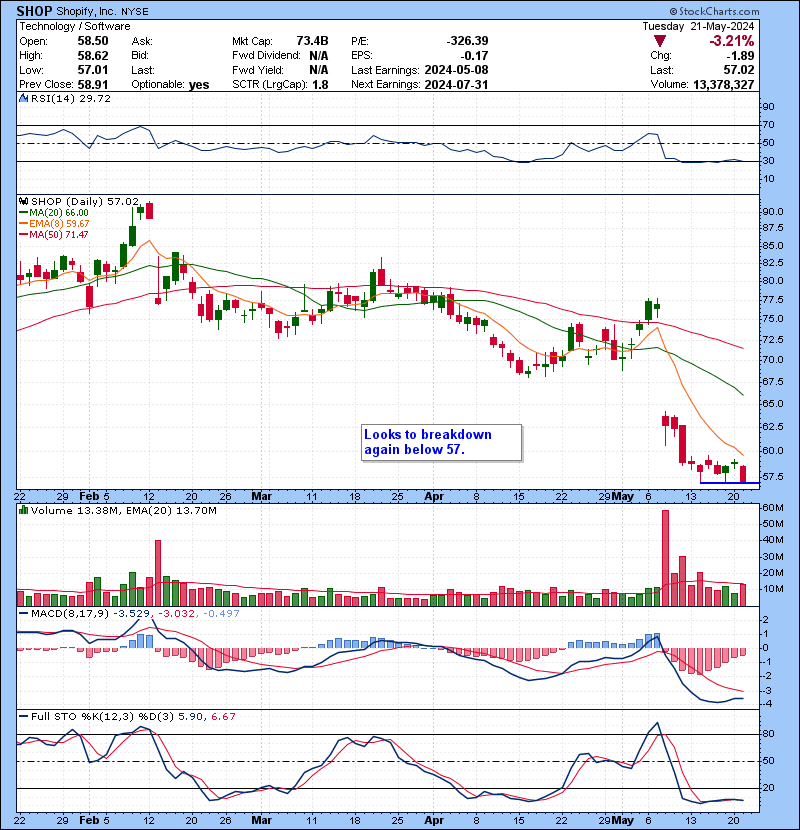Screen dimensions: 800x830
Task: Click the SHOP (Daily) 57.02 price legend
Action: (85, 202)
